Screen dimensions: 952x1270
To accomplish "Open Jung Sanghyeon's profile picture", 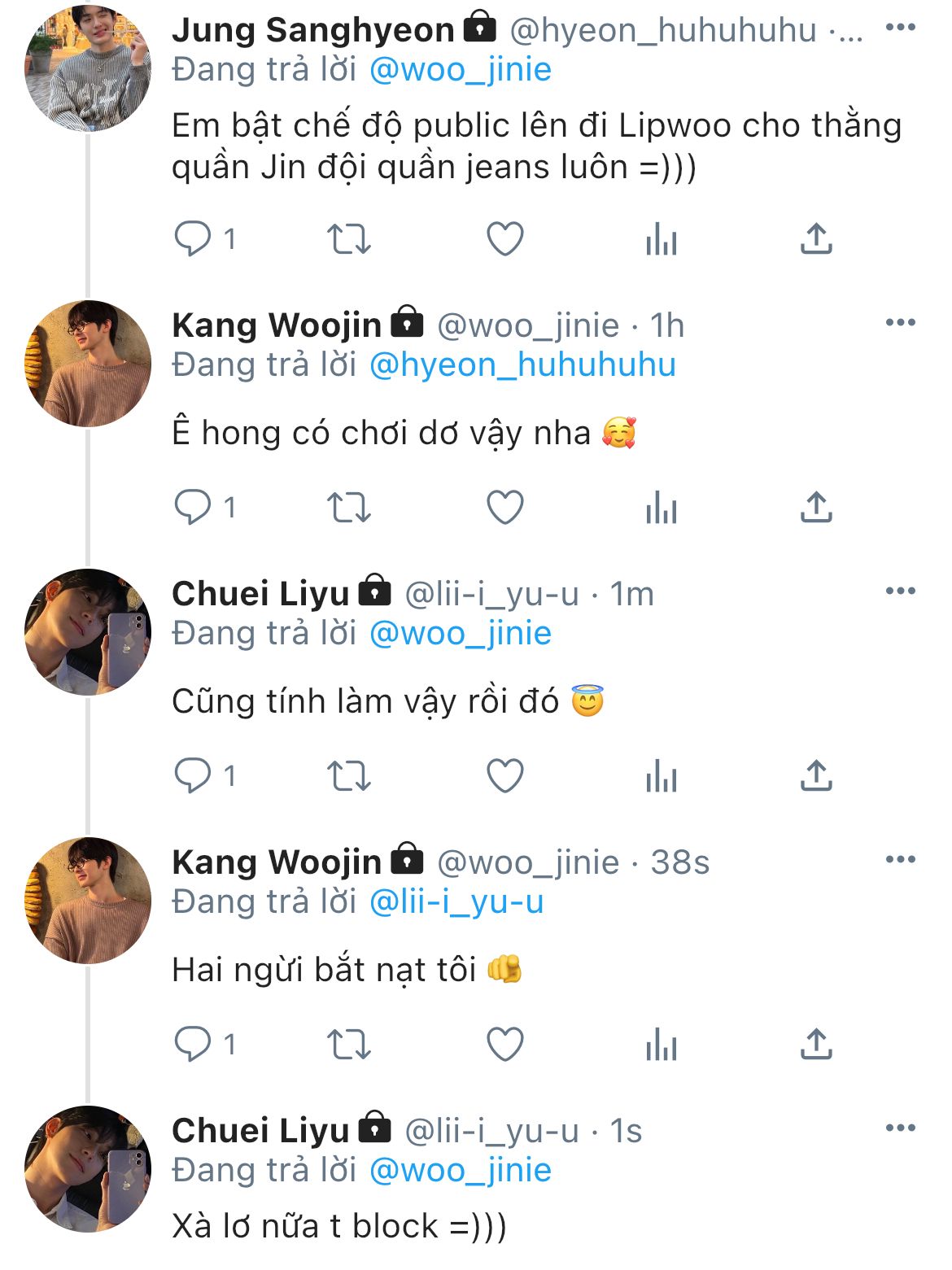I will (88, 68).
